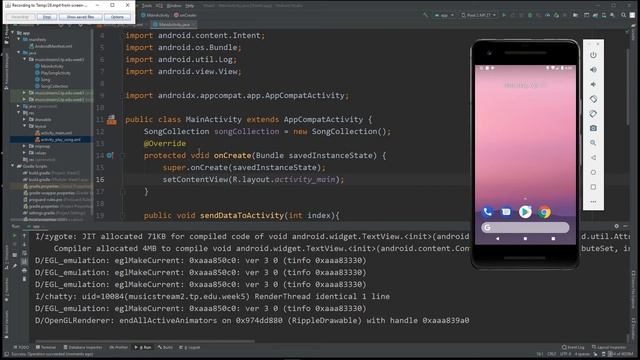The height and width of the screenshot is (360, 640).
Task: Click the Debug app bug icon
Action: 530,15
